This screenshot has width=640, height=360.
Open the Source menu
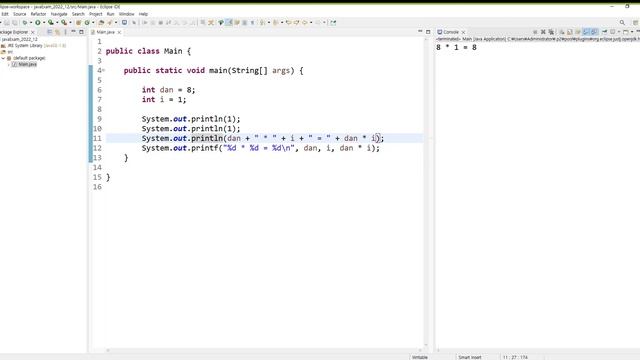(x=19, y=14)
